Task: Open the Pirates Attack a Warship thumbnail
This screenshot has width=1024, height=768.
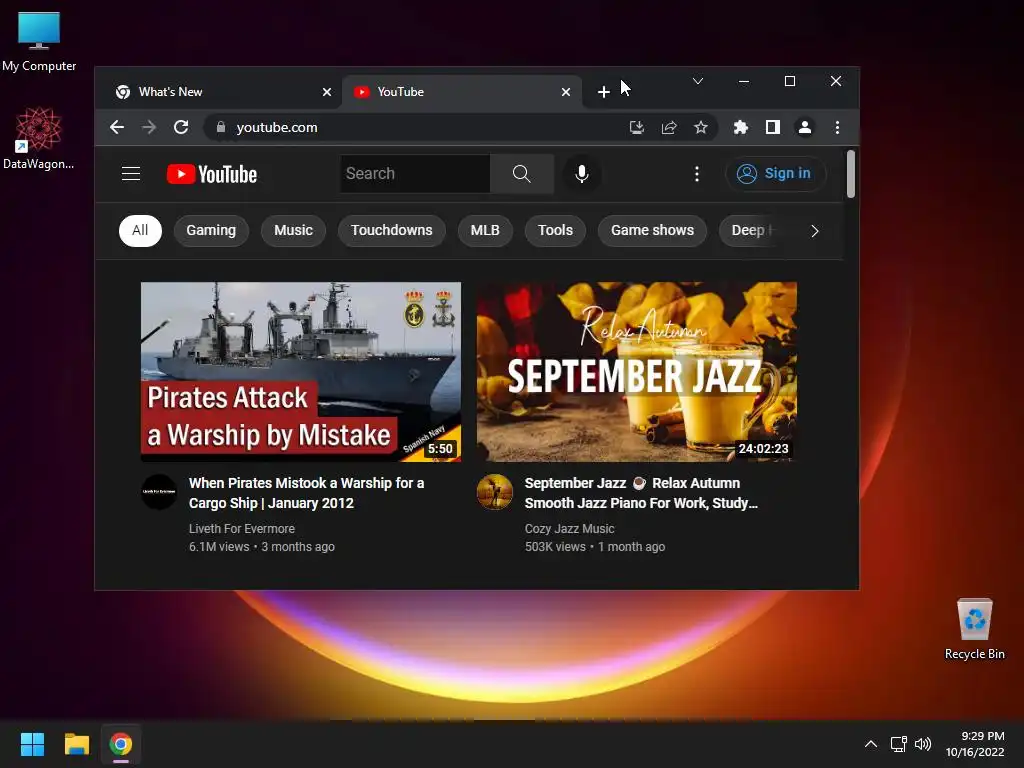Action: click(301, 372)
